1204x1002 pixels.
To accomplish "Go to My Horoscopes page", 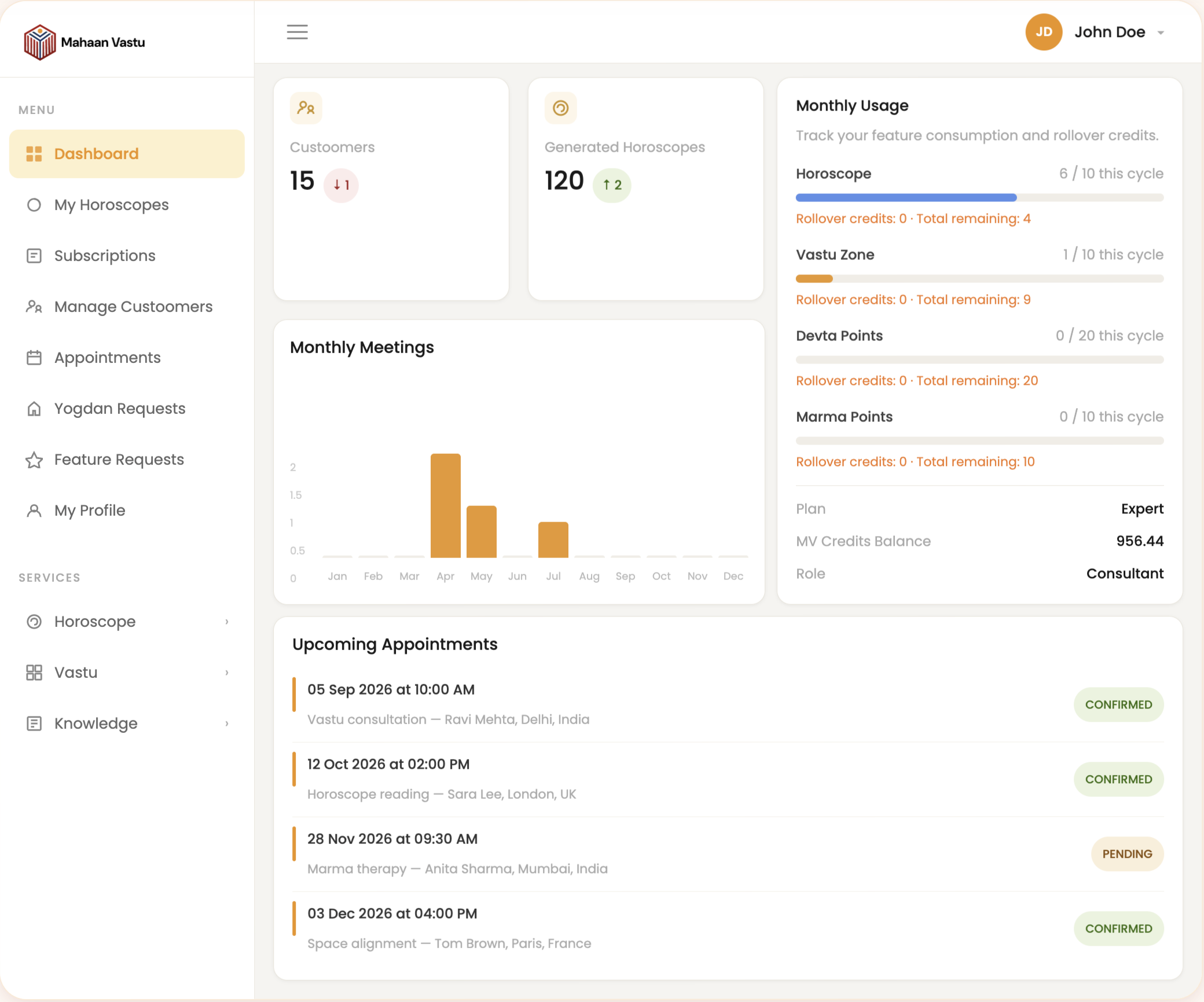I will click(x=127, y=205).
